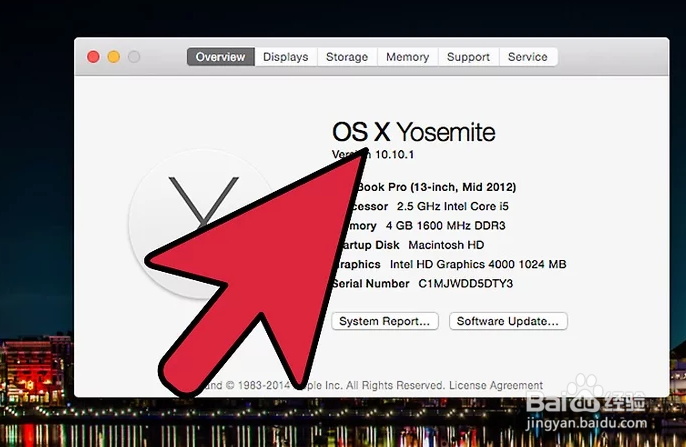The width and height of the screenshot is (686, 447).
Task: Open the Service tab
Action: (528, 57)
